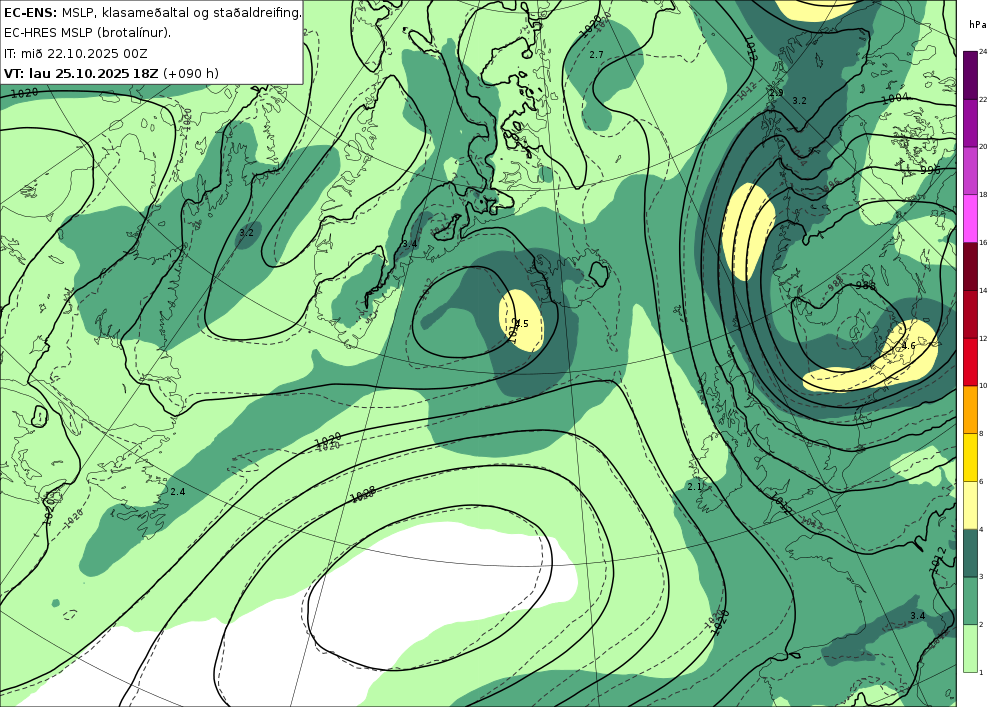Image resolution: width=1000 pixels, height=707 pixels.
Task: Select the 'VT: lau 25.10.2025 18Z' valid time text
Action: 81,73
